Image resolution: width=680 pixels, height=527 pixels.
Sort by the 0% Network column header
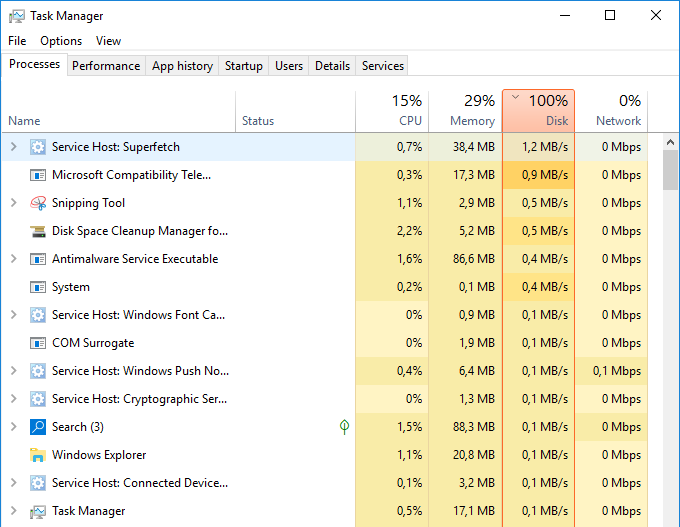(x=611, y=111)
